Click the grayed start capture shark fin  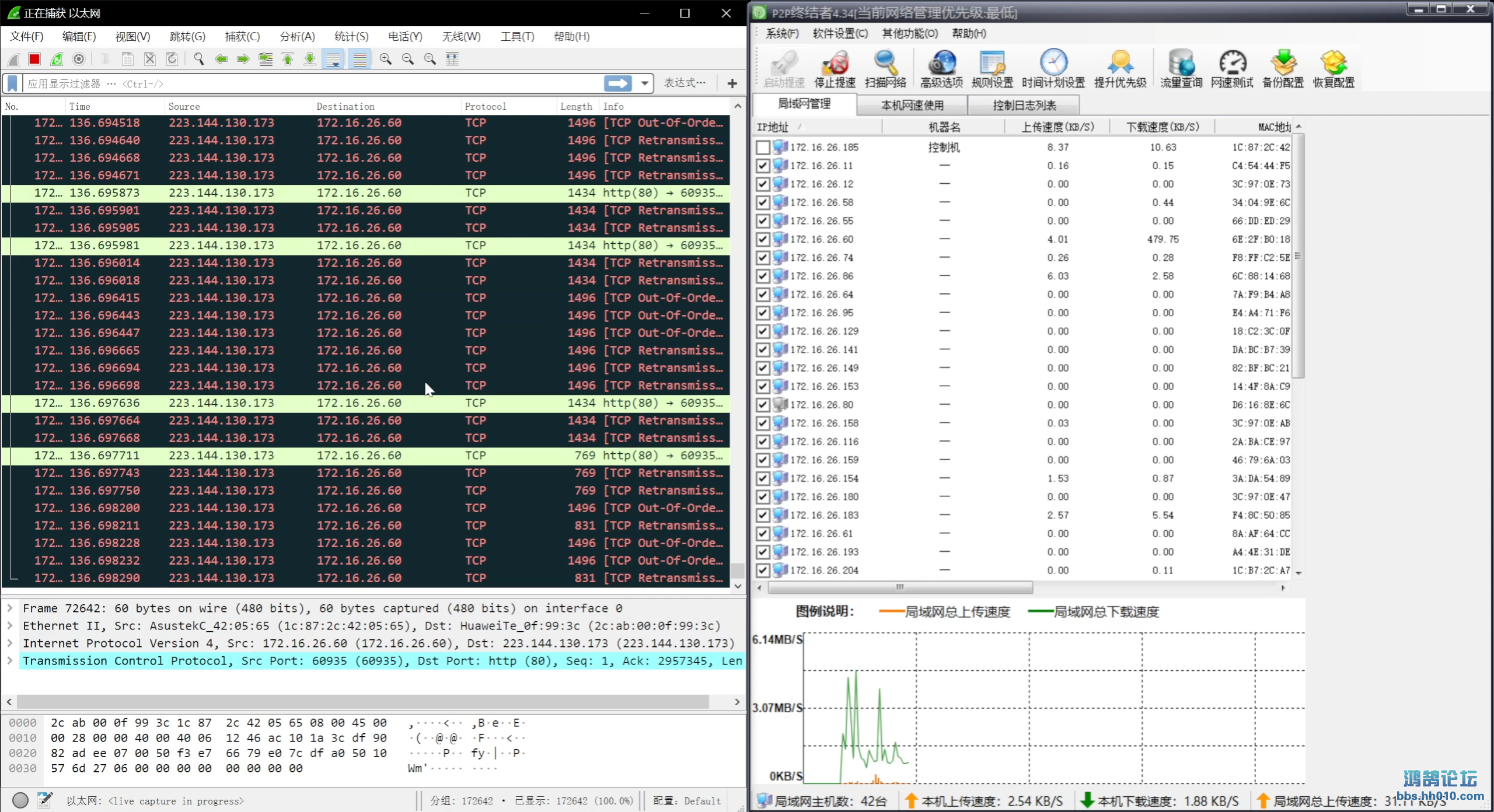pyautogui.click(x=13, y=59)
